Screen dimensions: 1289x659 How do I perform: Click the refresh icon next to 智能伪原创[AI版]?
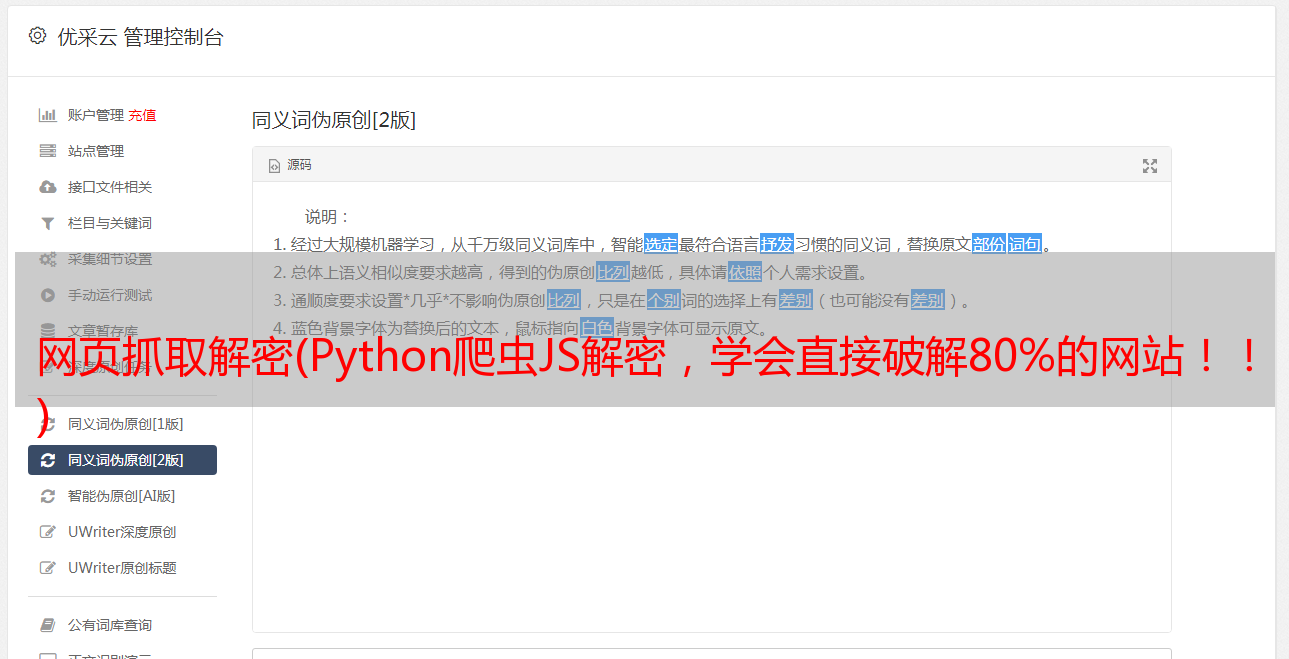coord(47,496)
